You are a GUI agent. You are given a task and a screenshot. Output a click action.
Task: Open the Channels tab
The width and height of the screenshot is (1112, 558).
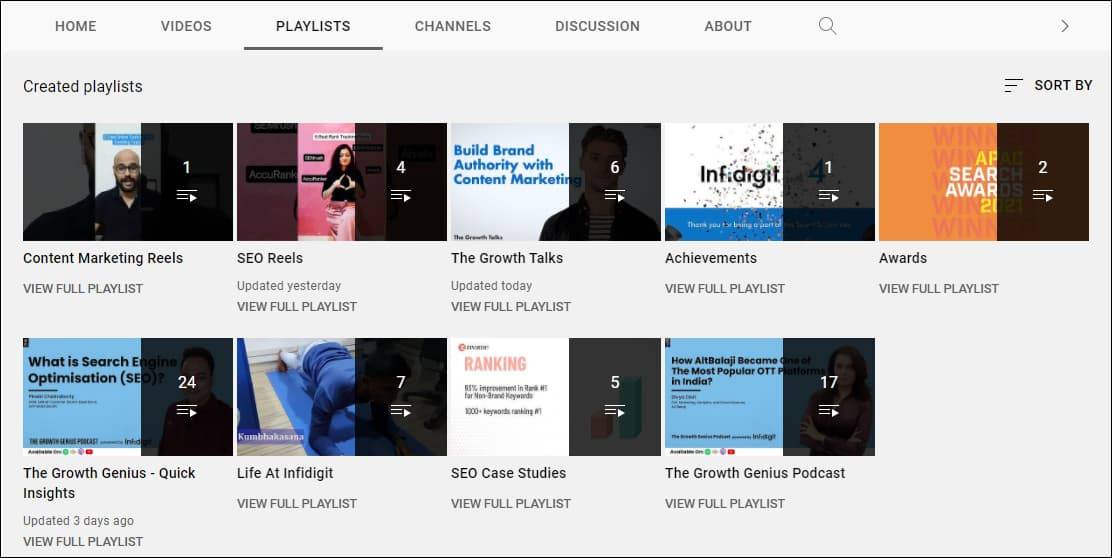[x=452, y=26]
